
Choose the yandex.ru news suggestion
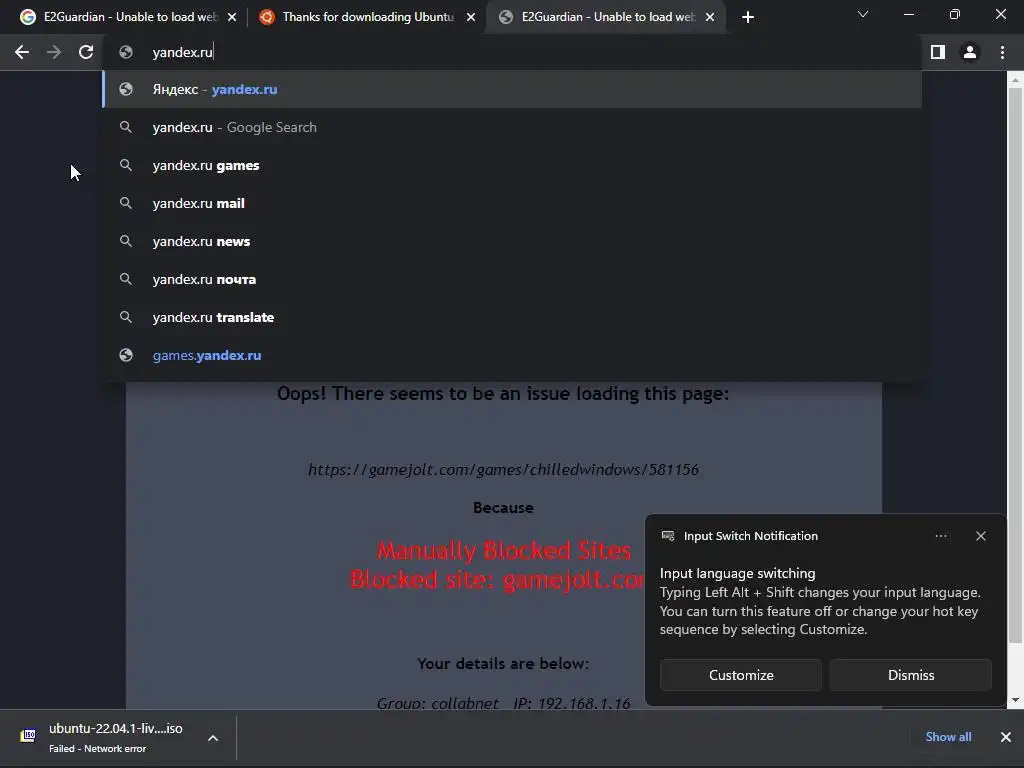click(513, 241)
